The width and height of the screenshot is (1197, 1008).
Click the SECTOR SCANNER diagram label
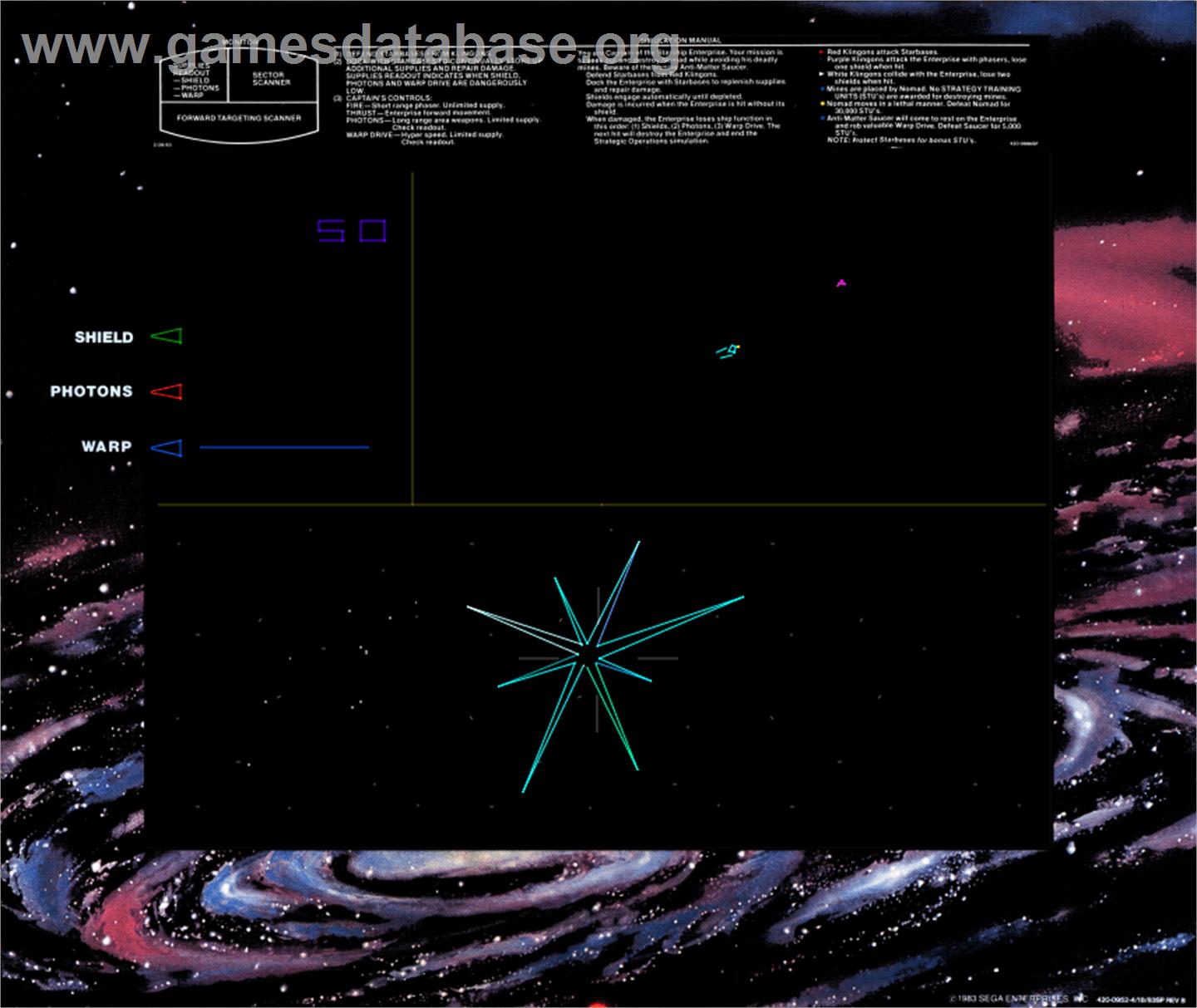tap(271, 79)
